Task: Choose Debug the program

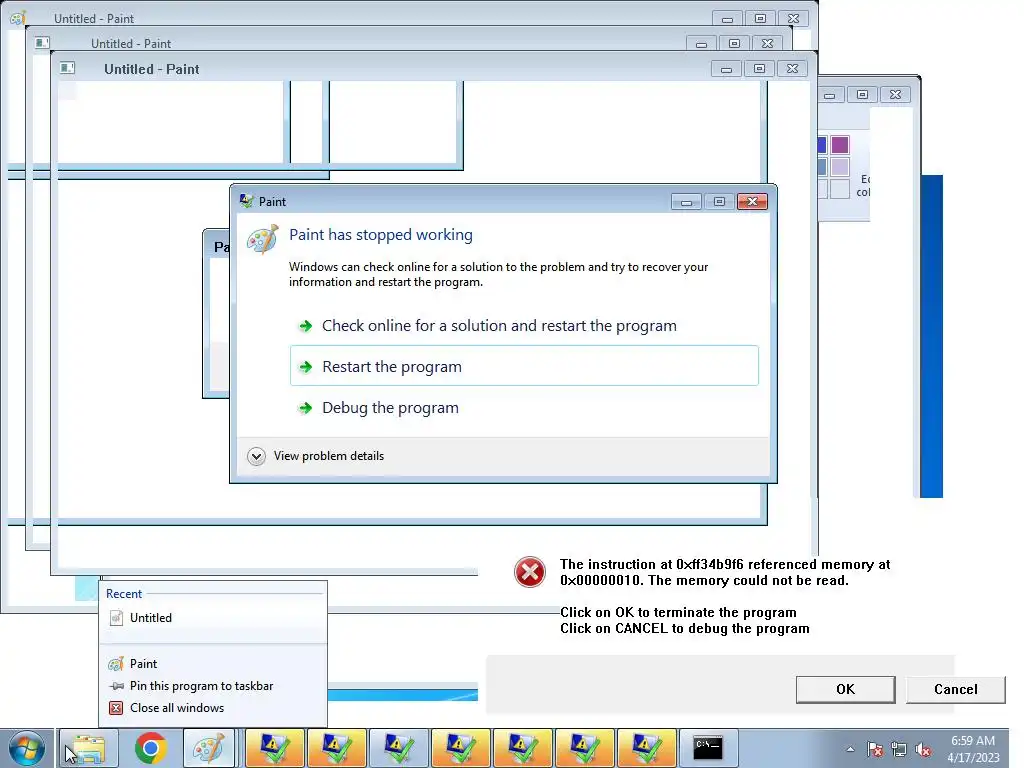Action: click(x=524, y=408)
